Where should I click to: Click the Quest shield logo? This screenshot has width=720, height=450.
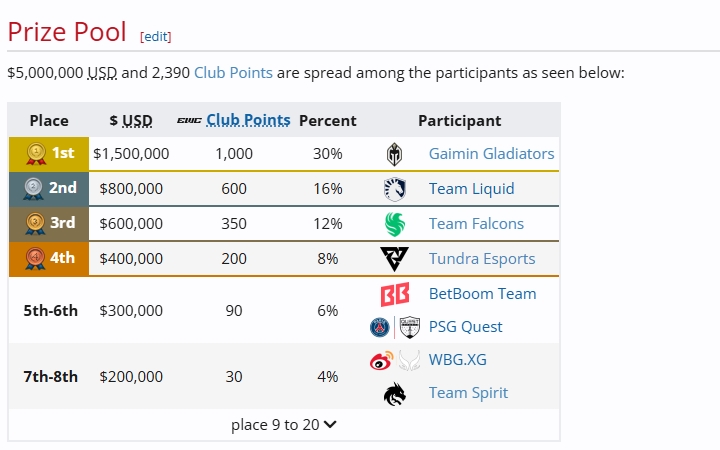pos(409,327)
